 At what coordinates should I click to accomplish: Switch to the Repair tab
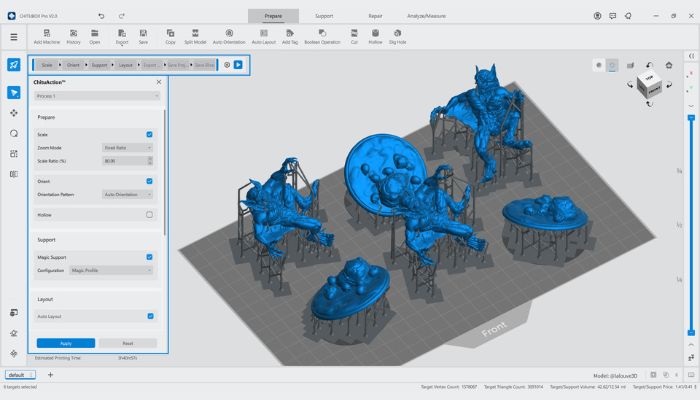click(x=375, y=16)
